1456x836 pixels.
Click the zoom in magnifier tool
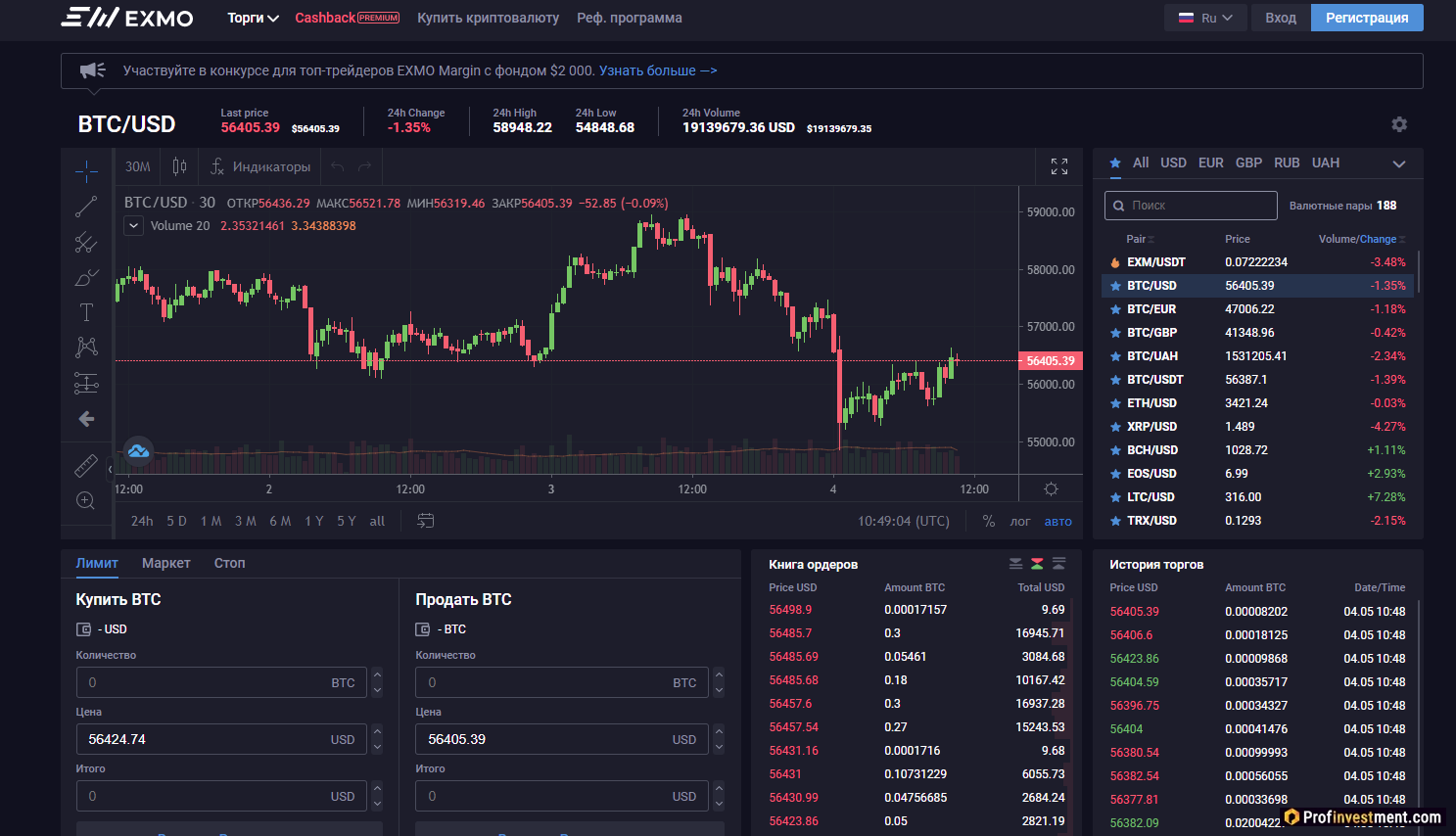tap(86, 501)
